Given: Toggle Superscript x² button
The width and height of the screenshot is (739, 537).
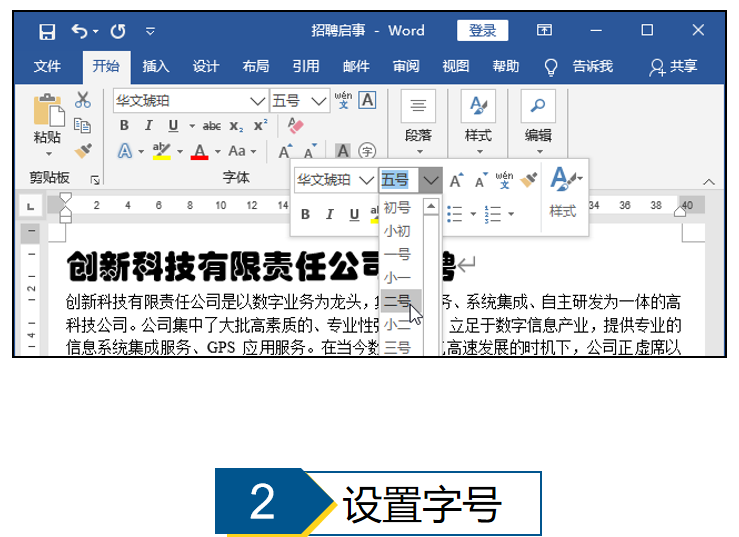Looking at the screenshot, I should click(x=261, y=125).
